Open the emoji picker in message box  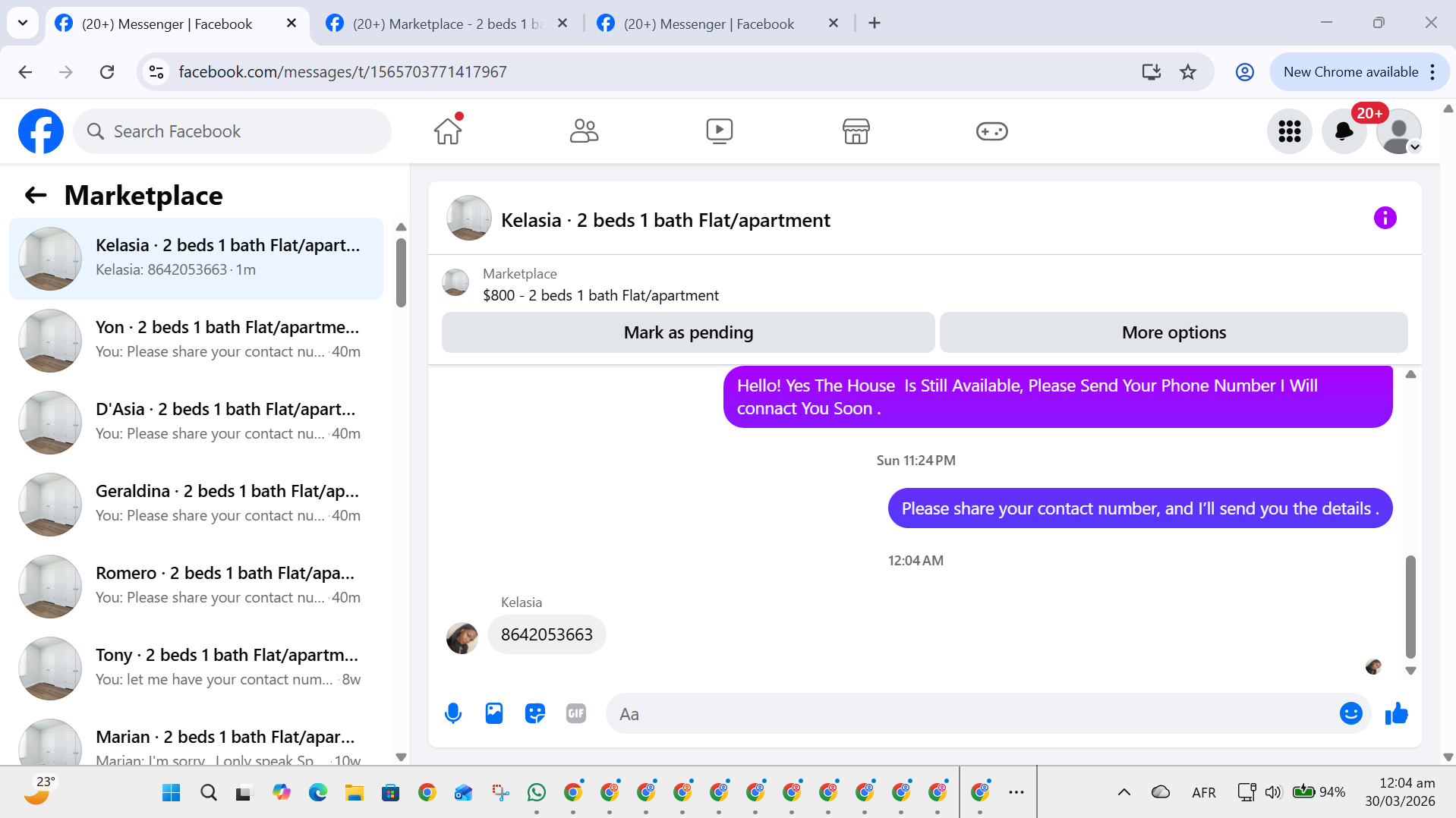tap(1350, 713)
